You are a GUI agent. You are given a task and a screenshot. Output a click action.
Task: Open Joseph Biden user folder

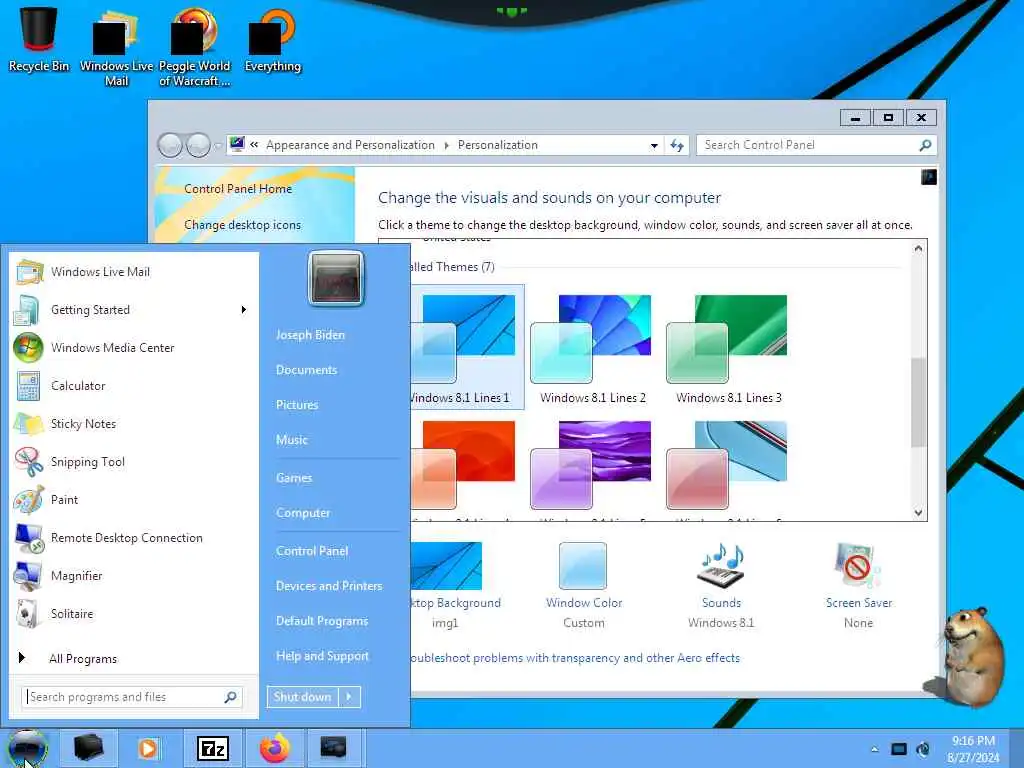click(x=310, y=335)
